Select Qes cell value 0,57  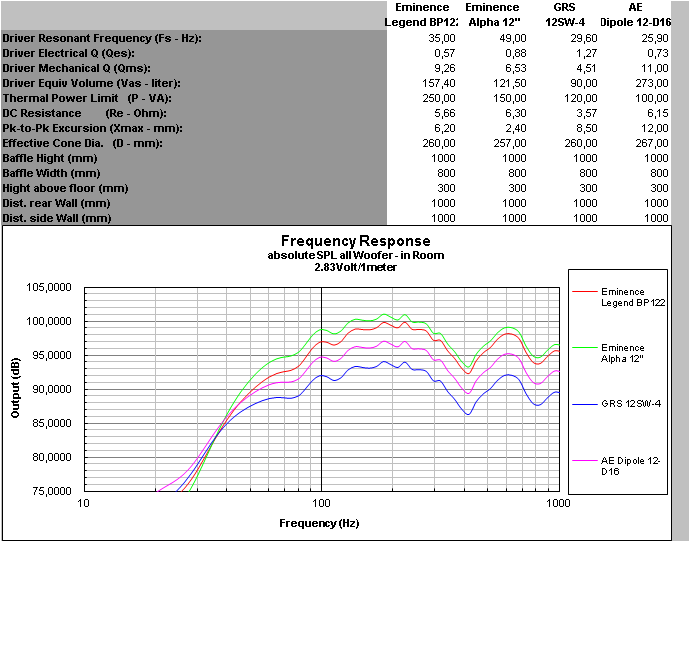click(444, 53)
